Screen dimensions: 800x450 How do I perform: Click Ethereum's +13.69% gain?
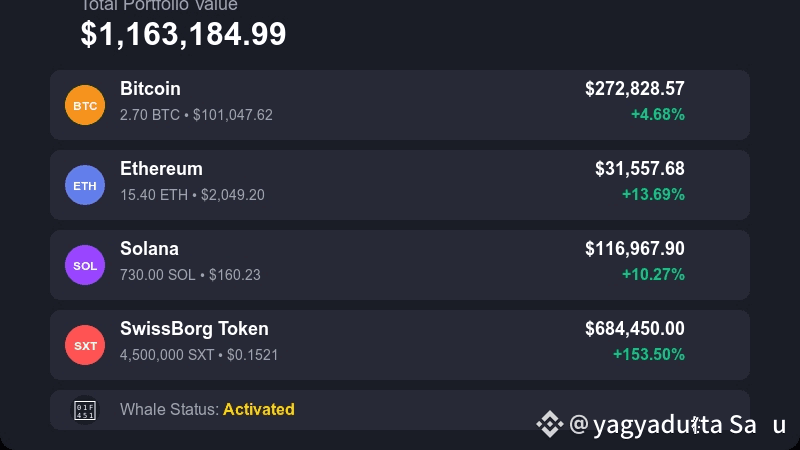[x=653, y=194]
